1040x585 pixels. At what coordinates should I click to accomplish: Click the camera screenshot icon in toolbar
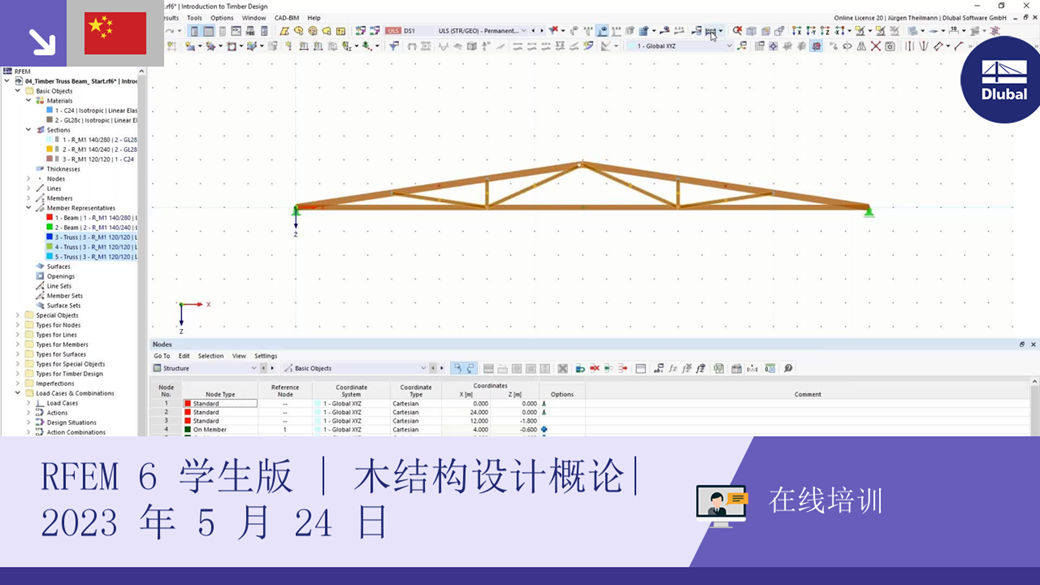(x=889, y=46)
